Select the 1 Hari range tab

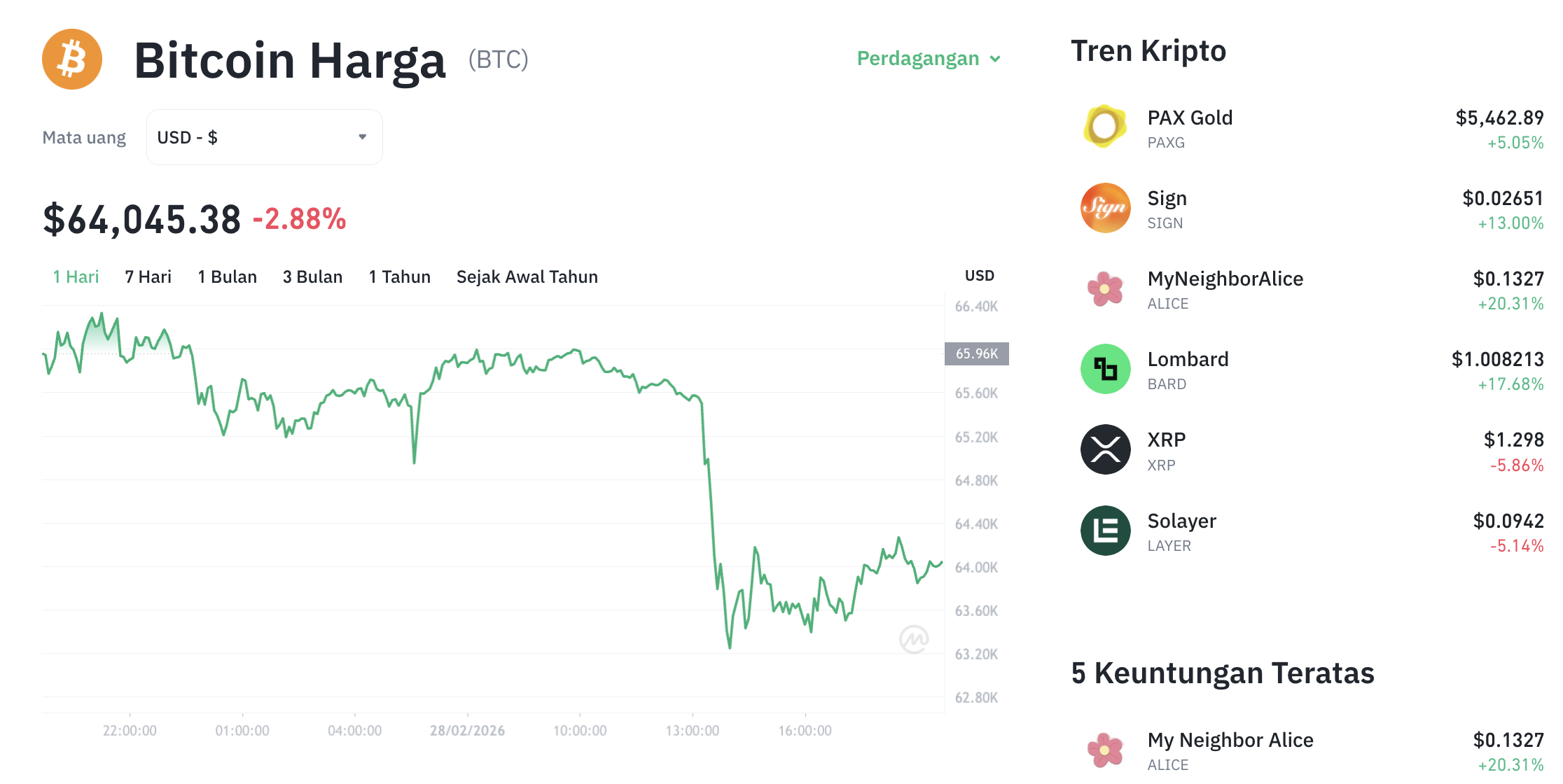click(75, 276)
